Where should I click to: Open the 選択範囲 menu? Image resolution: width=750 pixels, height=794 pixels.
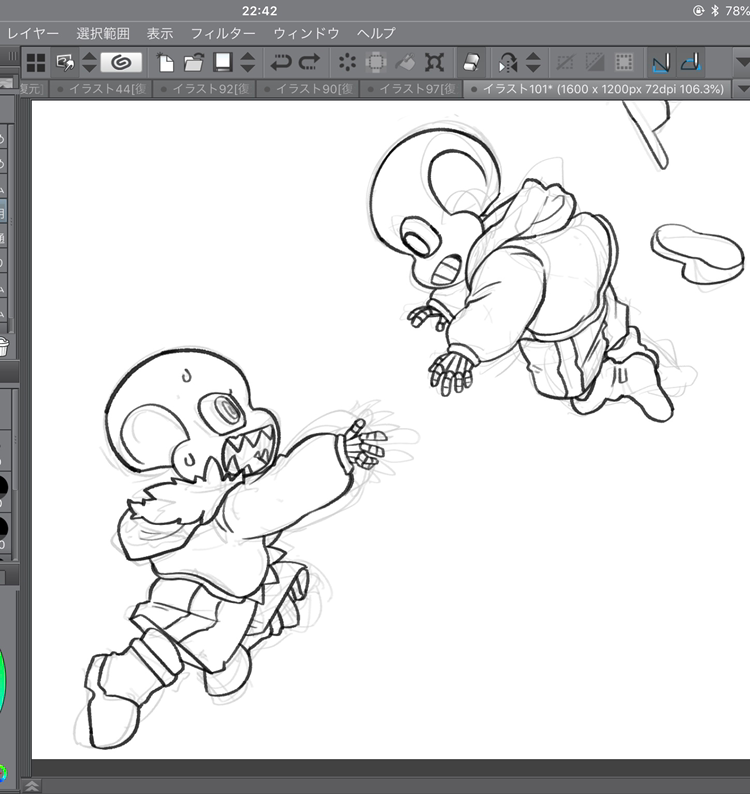click(103, 33)
